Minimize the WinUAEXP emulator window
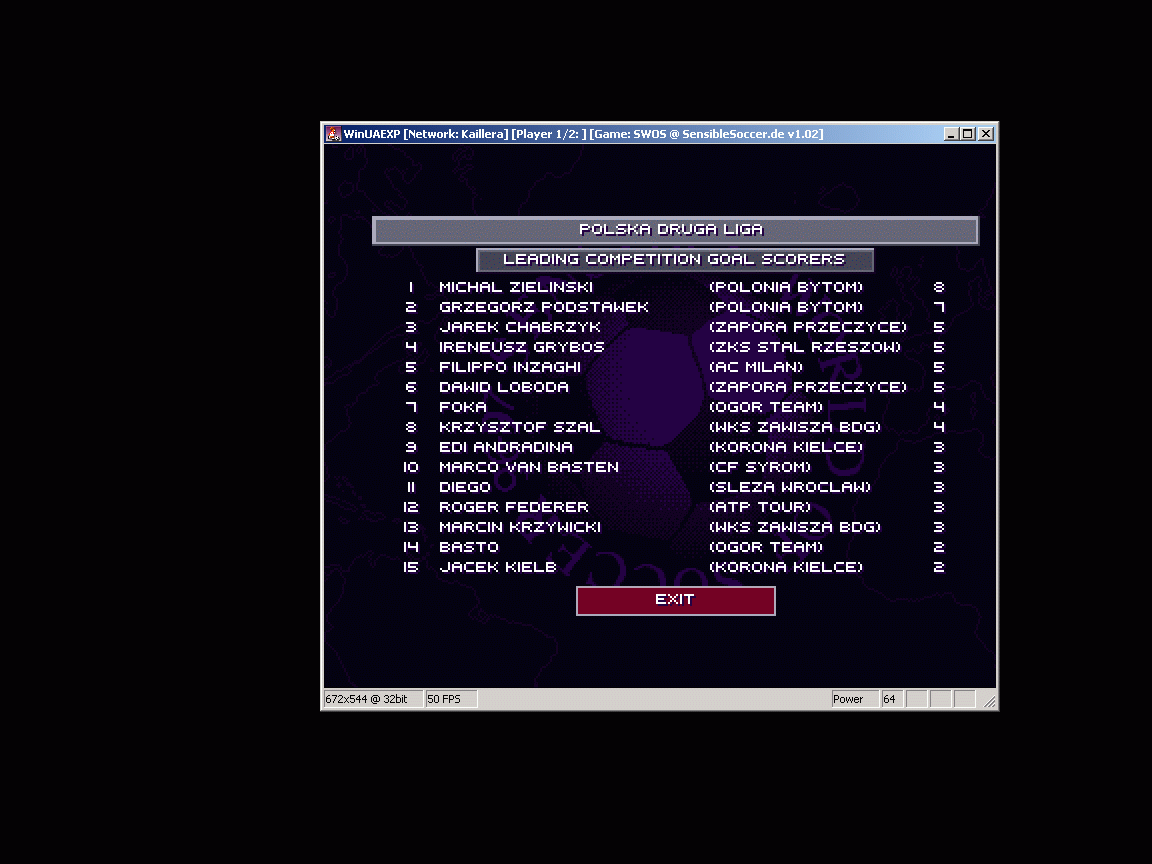Viewport: 1152px width, 864px height. [950, 134]
